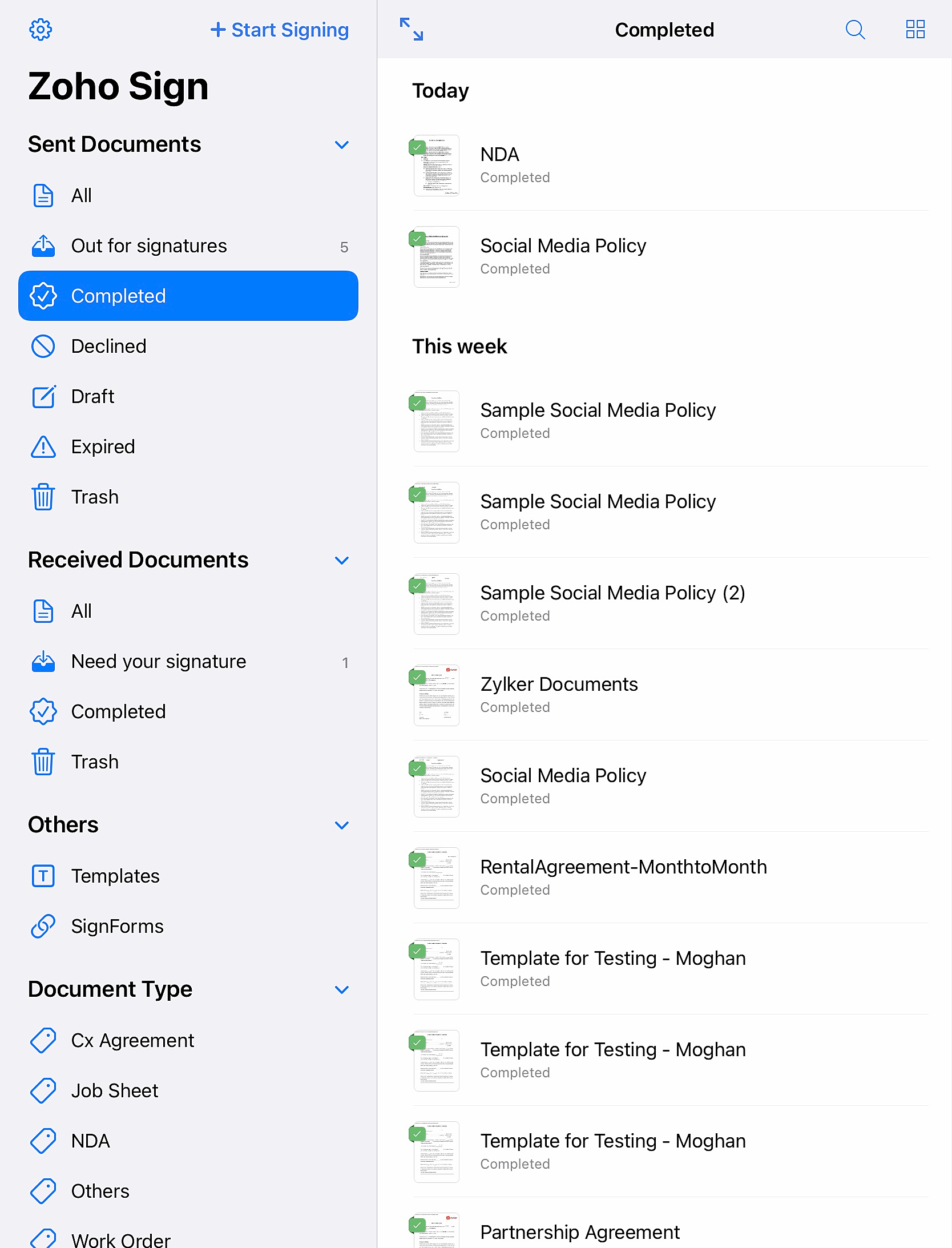
Task: Filter by the Others document type tag
Action: tap(188, 1191)
